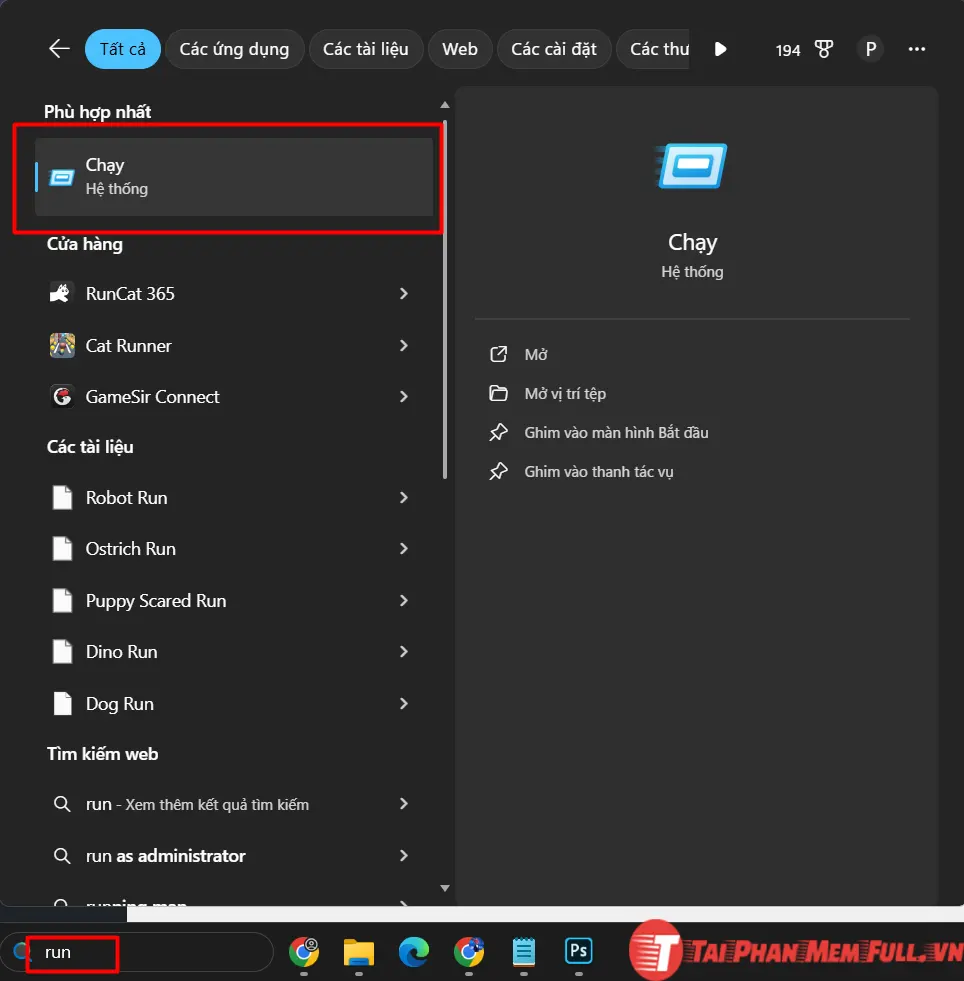Screen dimensions: 964x981
Task: Click the rewards trophy icon
Action: point(824,49)
